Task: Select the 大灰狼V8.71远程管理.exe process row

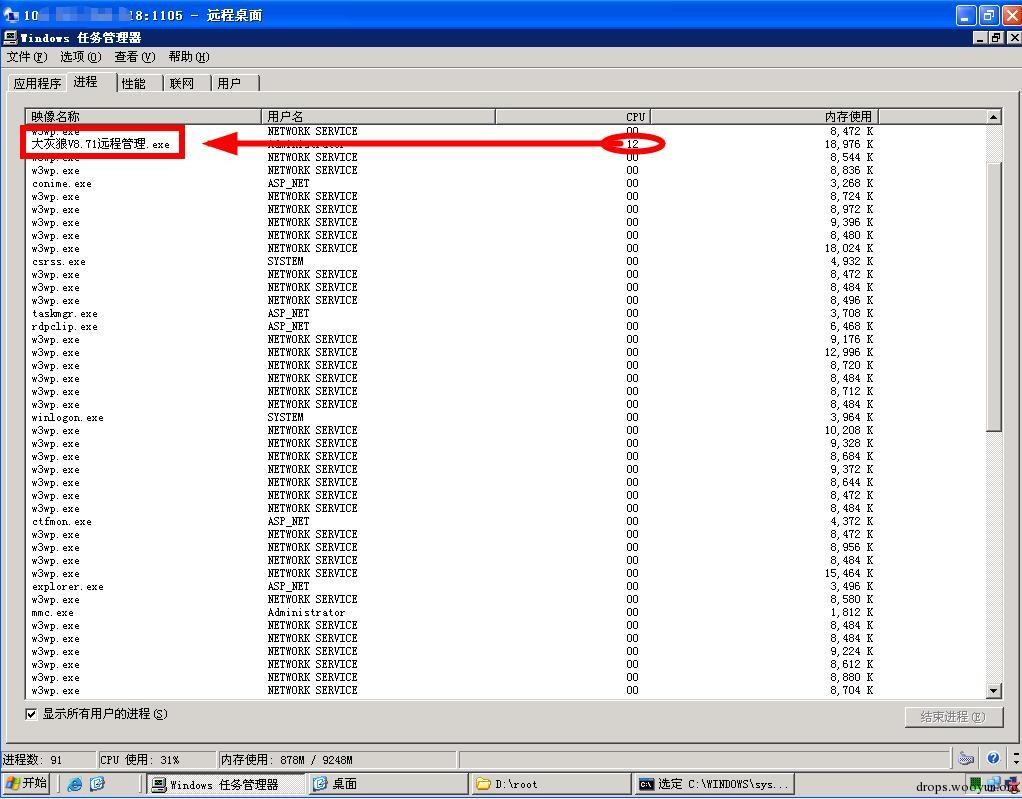Action: (x=506, y=144)
